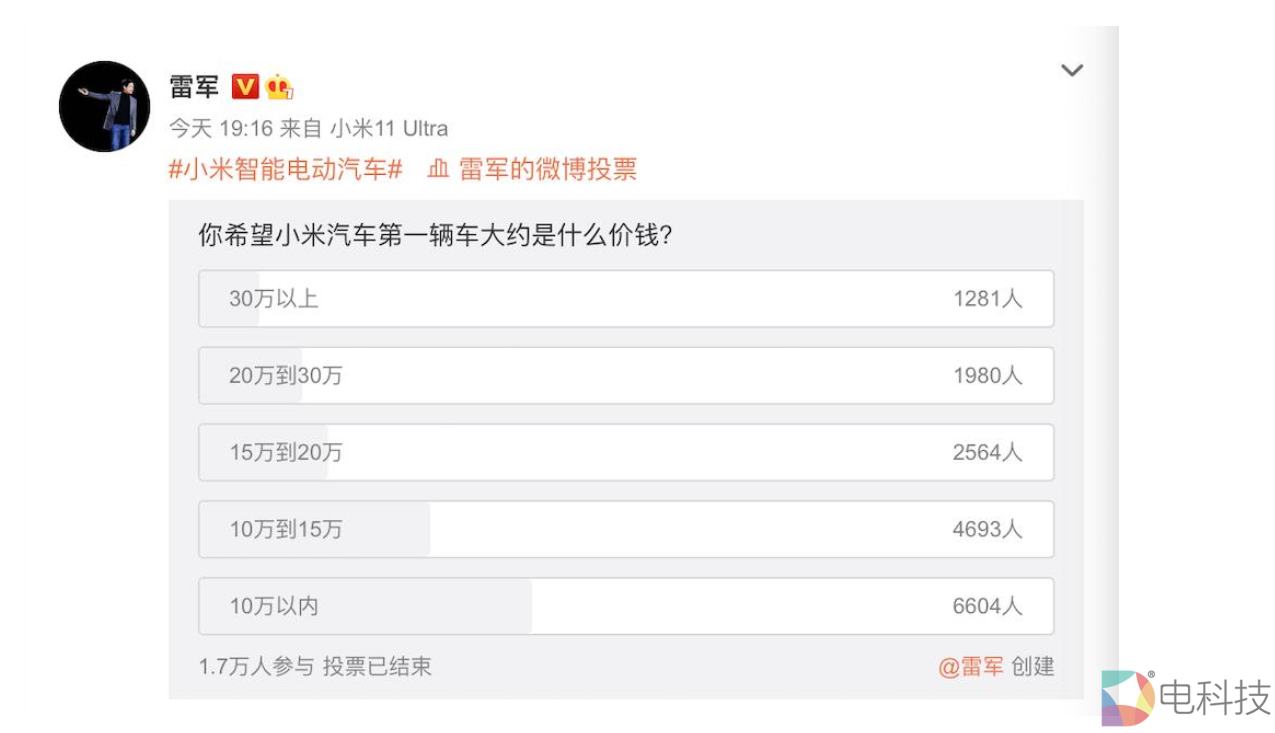The height and width of the screenshot is (733, 1275).
Task: Open the 雷军 username link
Action: coord(194,87)
